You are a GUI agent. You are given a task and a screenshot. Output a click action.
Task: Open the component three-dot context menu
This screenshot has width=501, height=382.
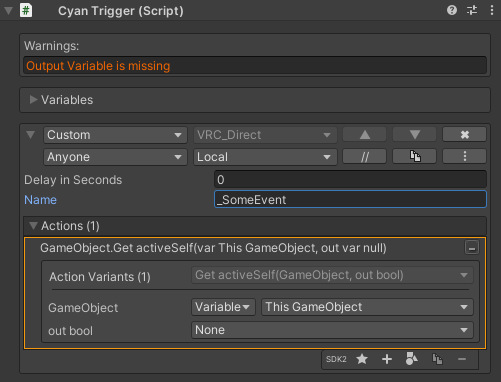click(492, 10)
